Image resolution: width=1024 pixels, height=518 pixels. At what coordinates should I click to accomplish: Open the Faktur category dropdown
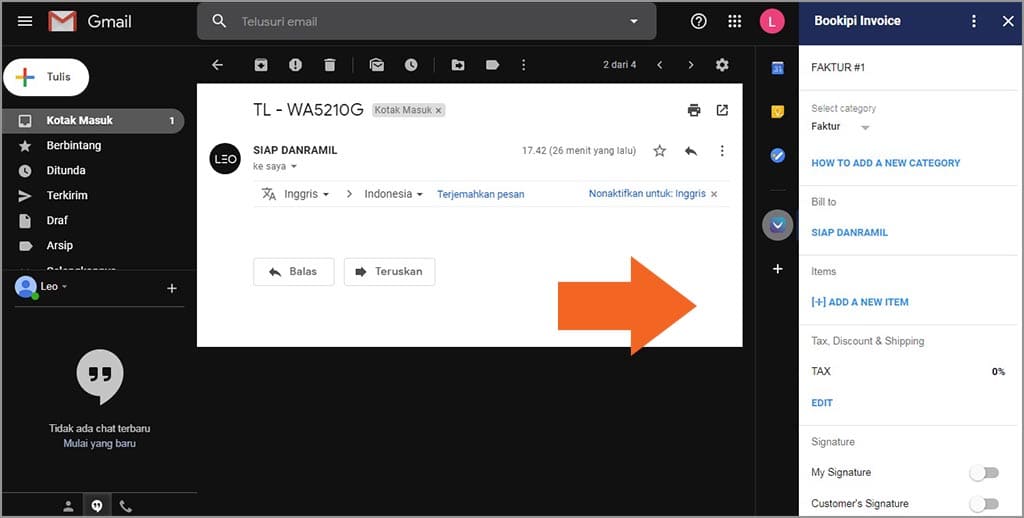840,127
